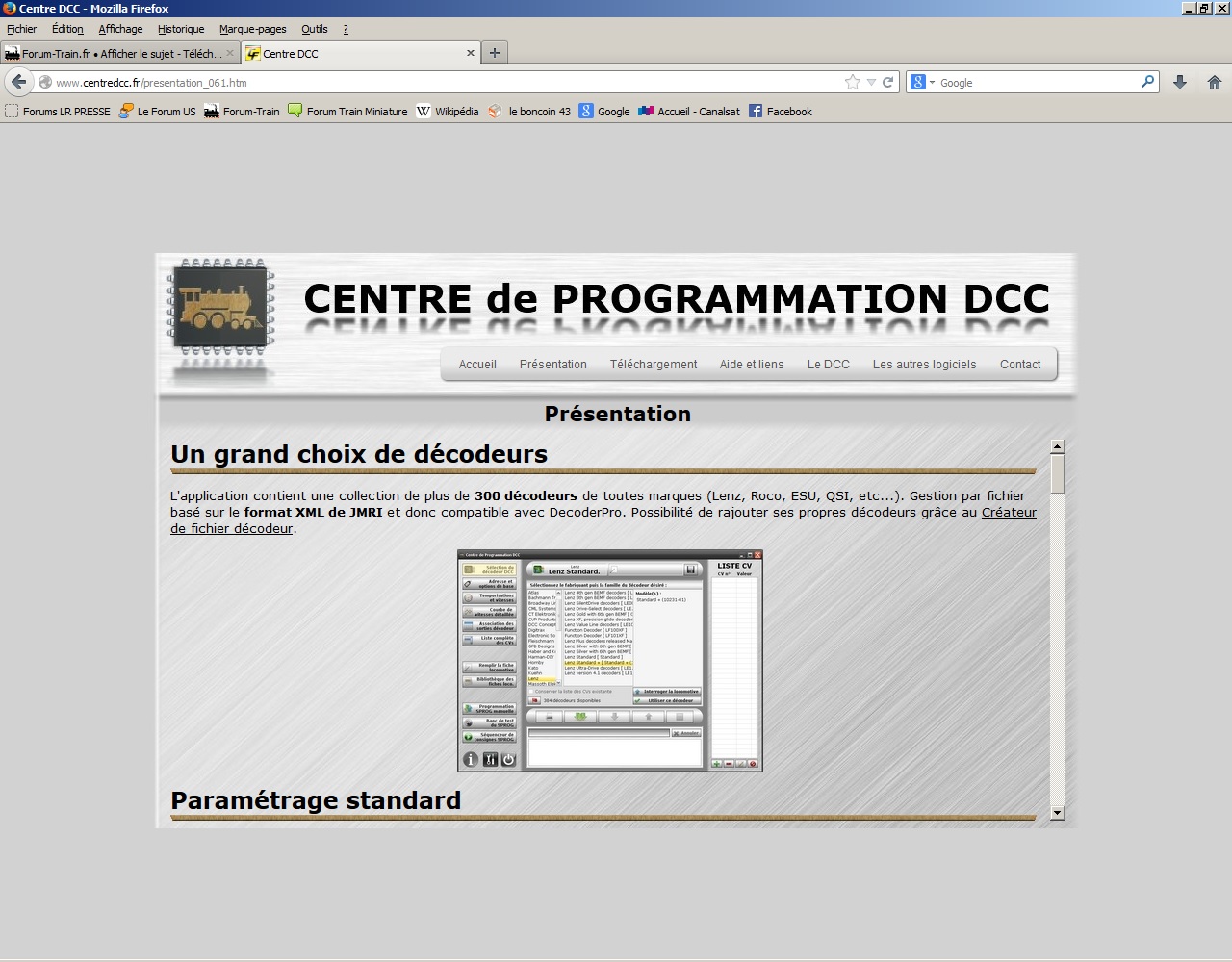1232x962 pixels.
Task: Switch to the Forum-Train.fr tab
Action: (120, 54)
